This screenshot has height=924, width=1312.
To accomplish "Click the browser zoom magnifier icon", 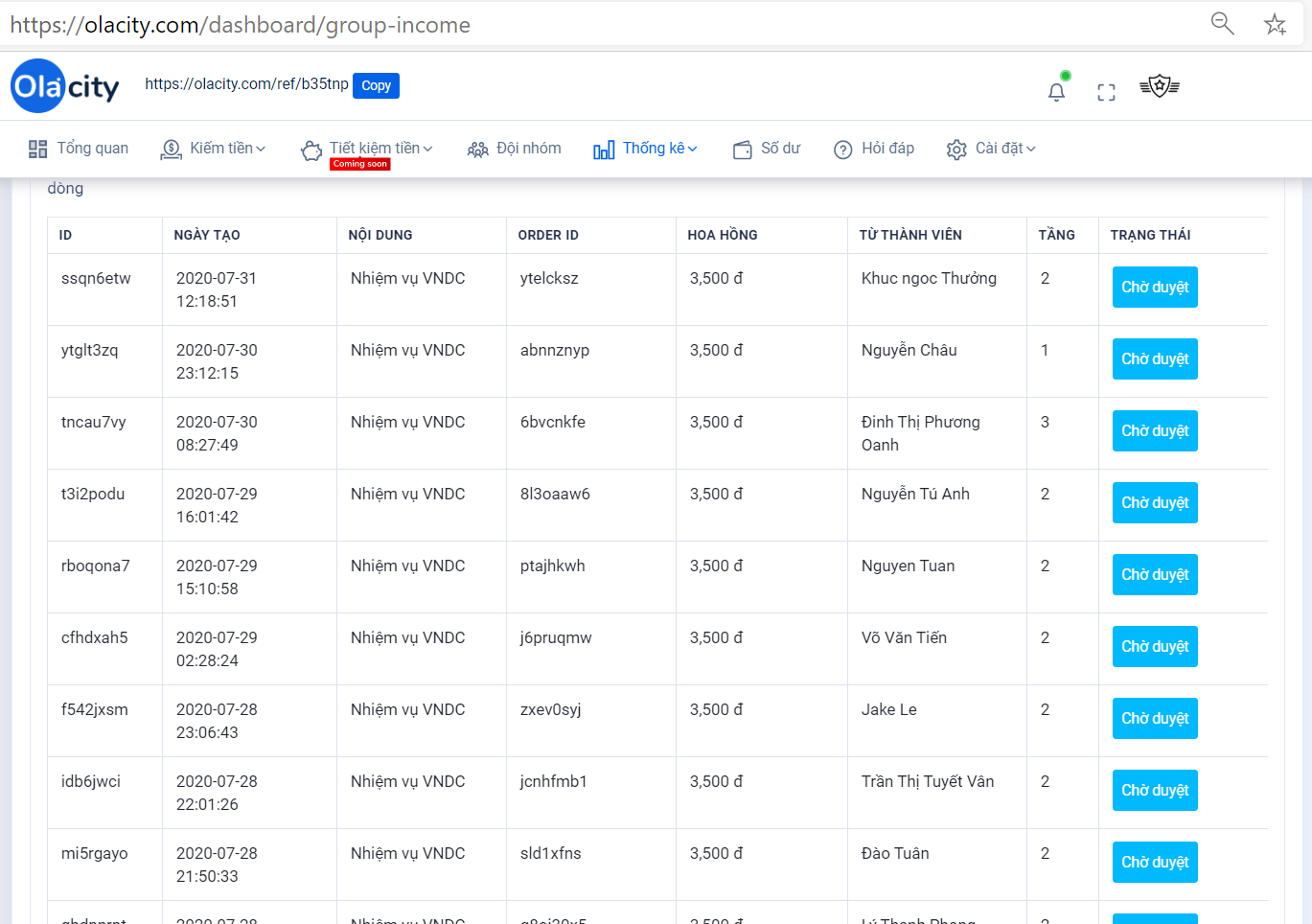I will click(1222, 23).
